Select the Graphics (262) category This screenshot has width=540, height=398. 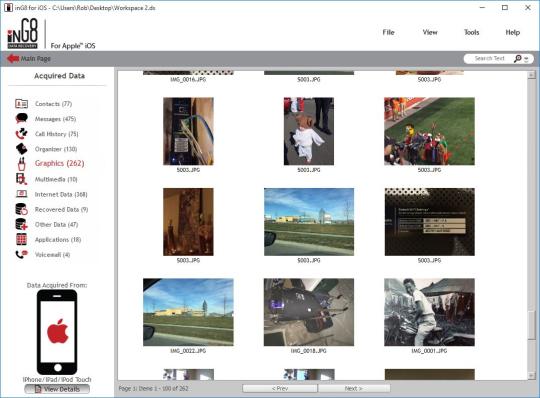pos(60,163)
